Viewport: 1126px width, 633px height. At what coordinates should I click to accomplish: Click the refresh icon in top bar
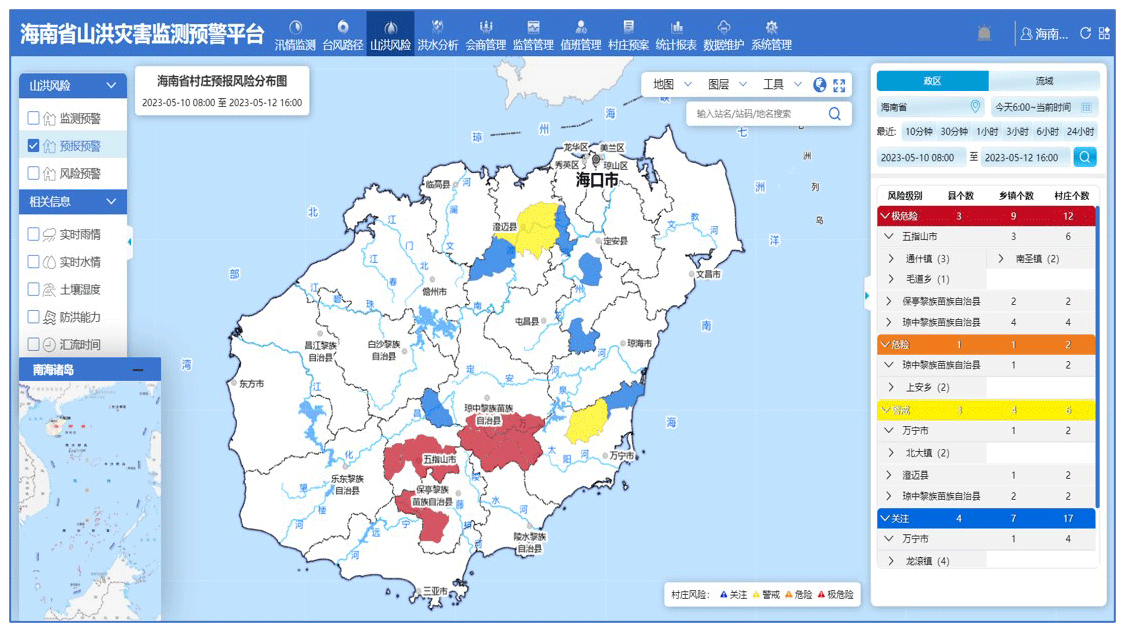(1085, 34)
